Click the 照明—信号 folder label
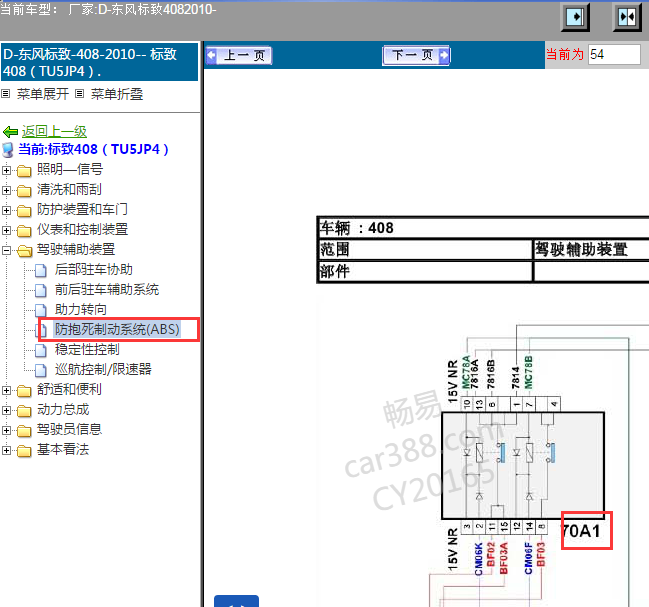 point(70,169)
